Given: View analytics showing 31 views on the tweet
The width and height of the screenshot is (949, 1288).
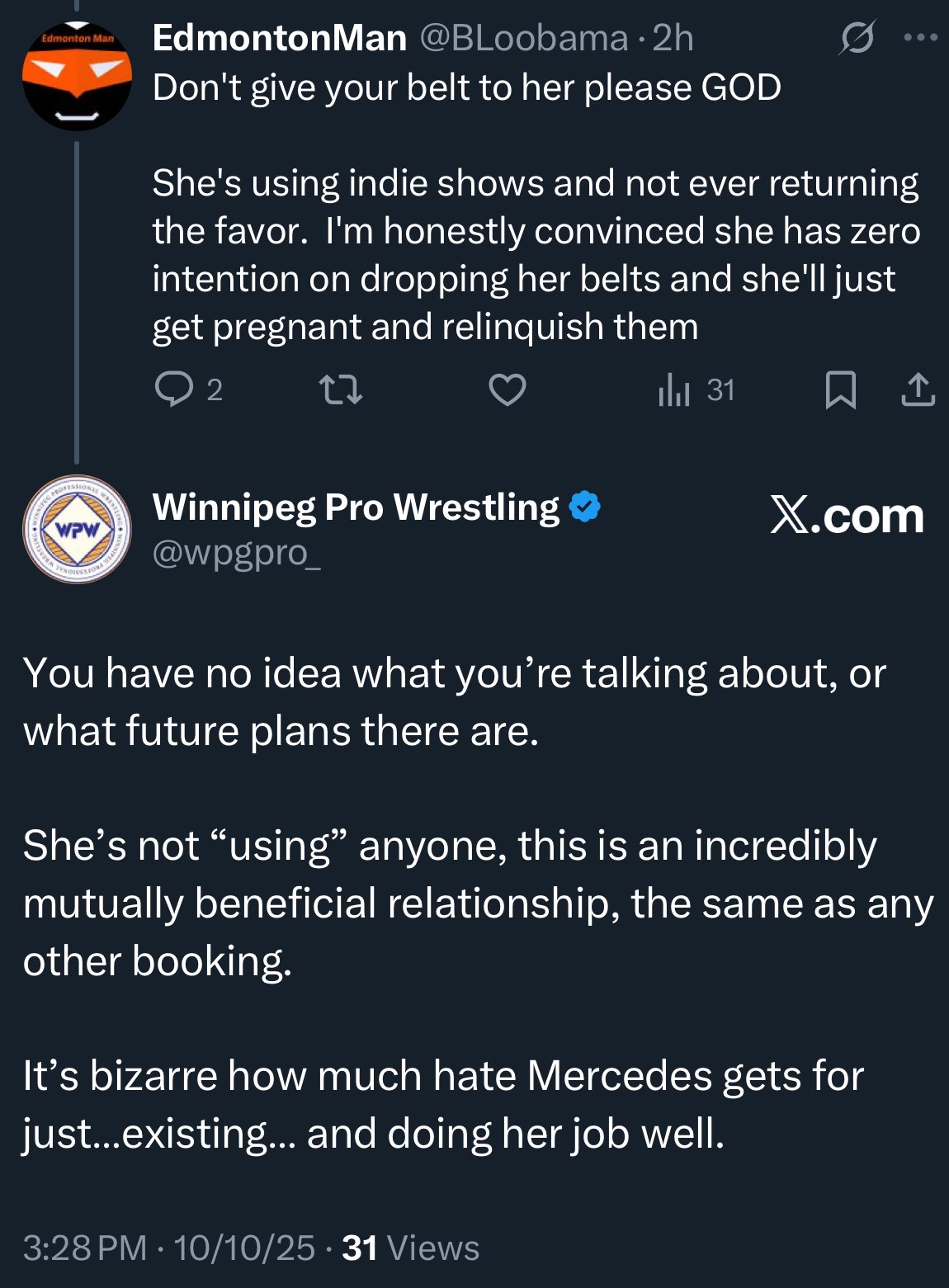Looking at the screenshot, I should coord(696,390).
